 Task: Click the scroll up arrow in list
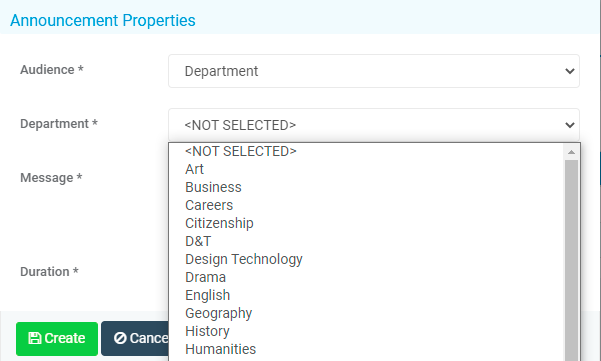click(x=571, y=152)
